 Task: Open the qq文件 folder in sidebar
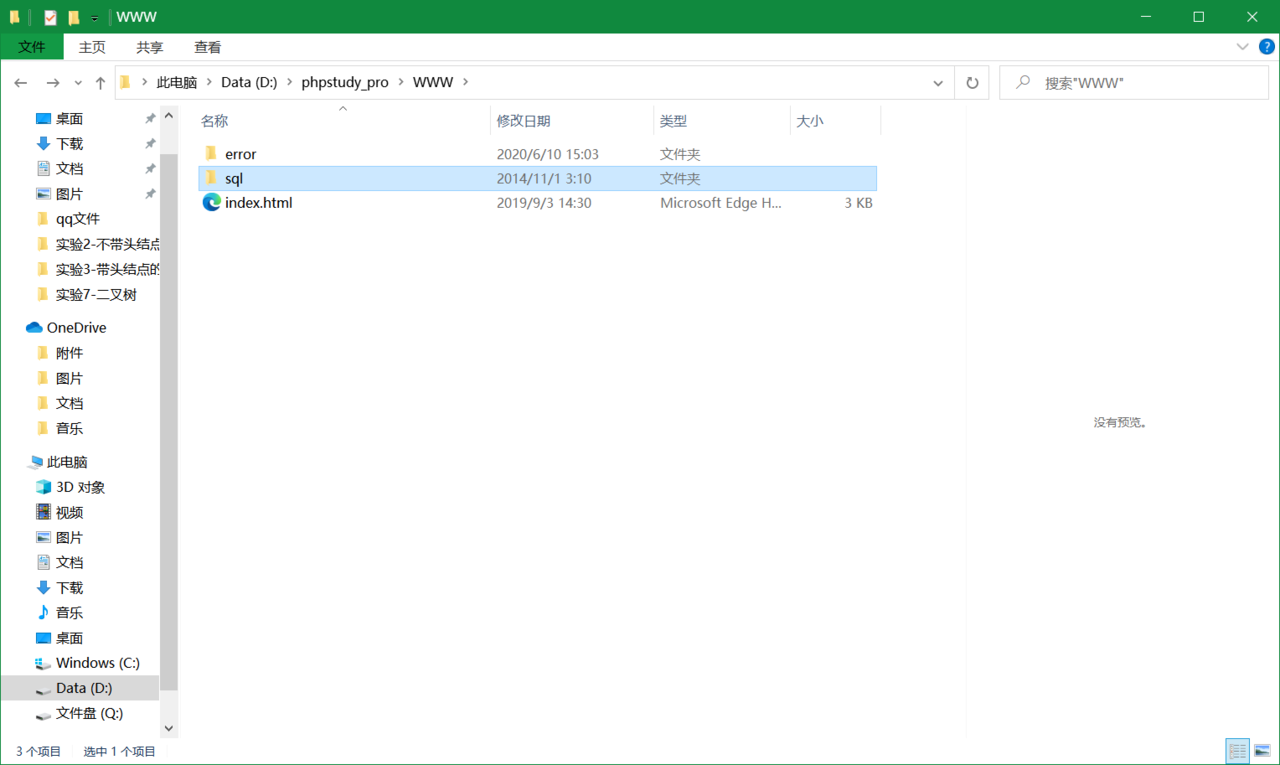coord(77,219)
